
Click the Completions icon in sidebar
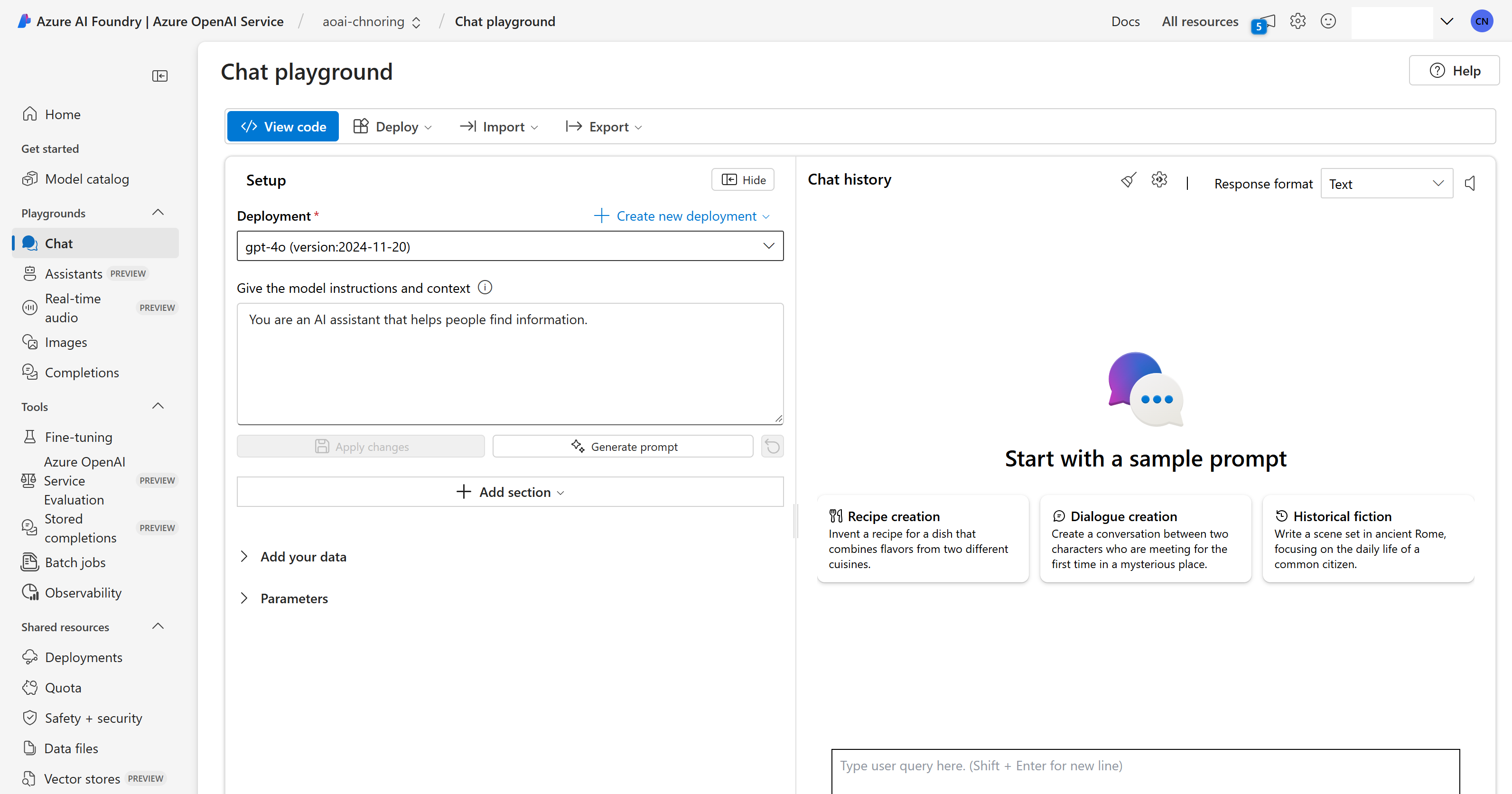click(x=29, y=372)
